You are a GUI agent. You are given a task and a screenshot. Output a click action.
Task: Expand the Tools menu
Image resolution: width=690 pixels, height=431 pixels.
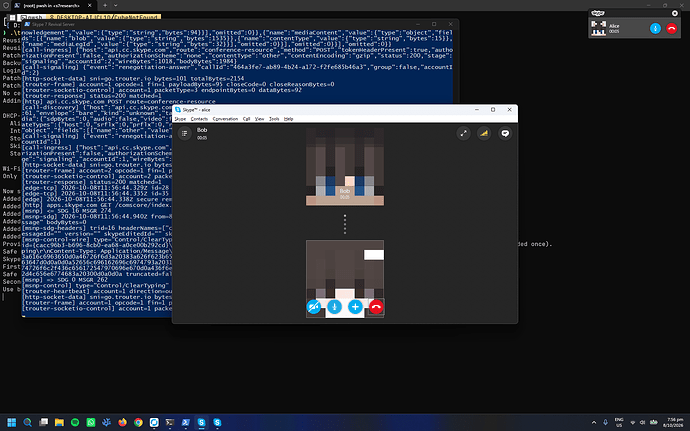click(x=274, y=119)
